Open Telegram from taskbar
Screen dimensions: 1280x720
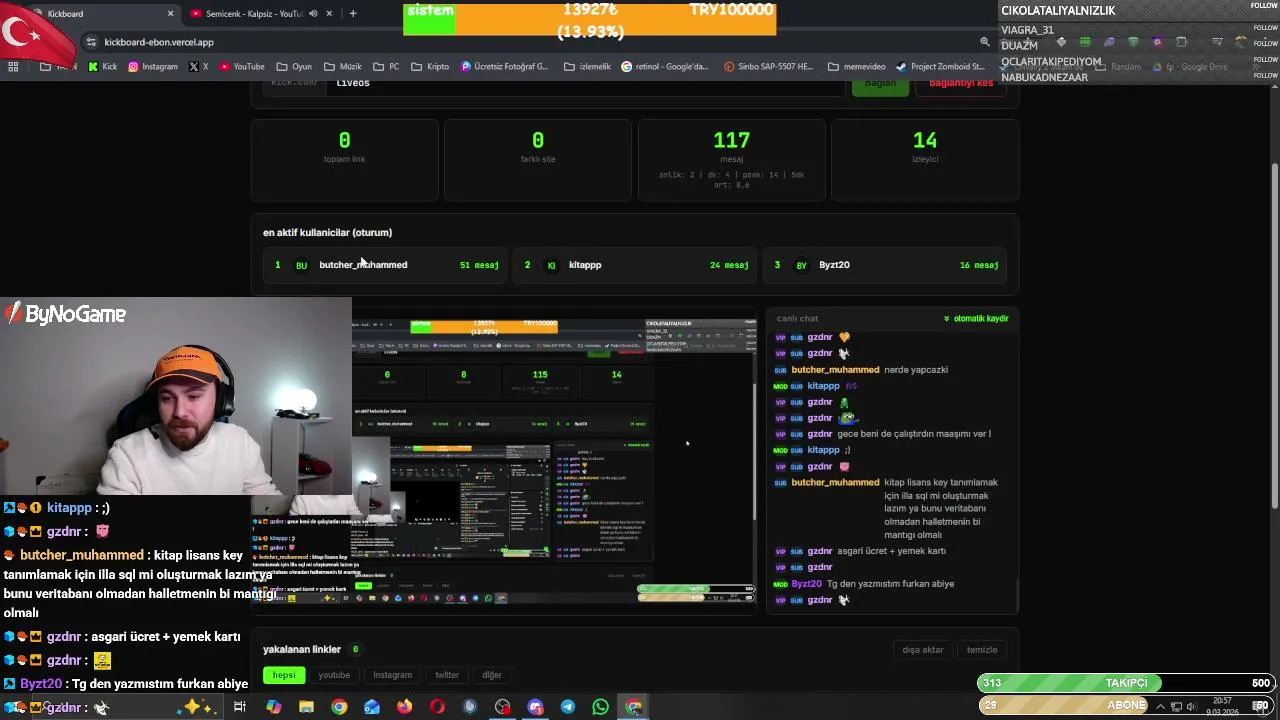tap(568, 707)
